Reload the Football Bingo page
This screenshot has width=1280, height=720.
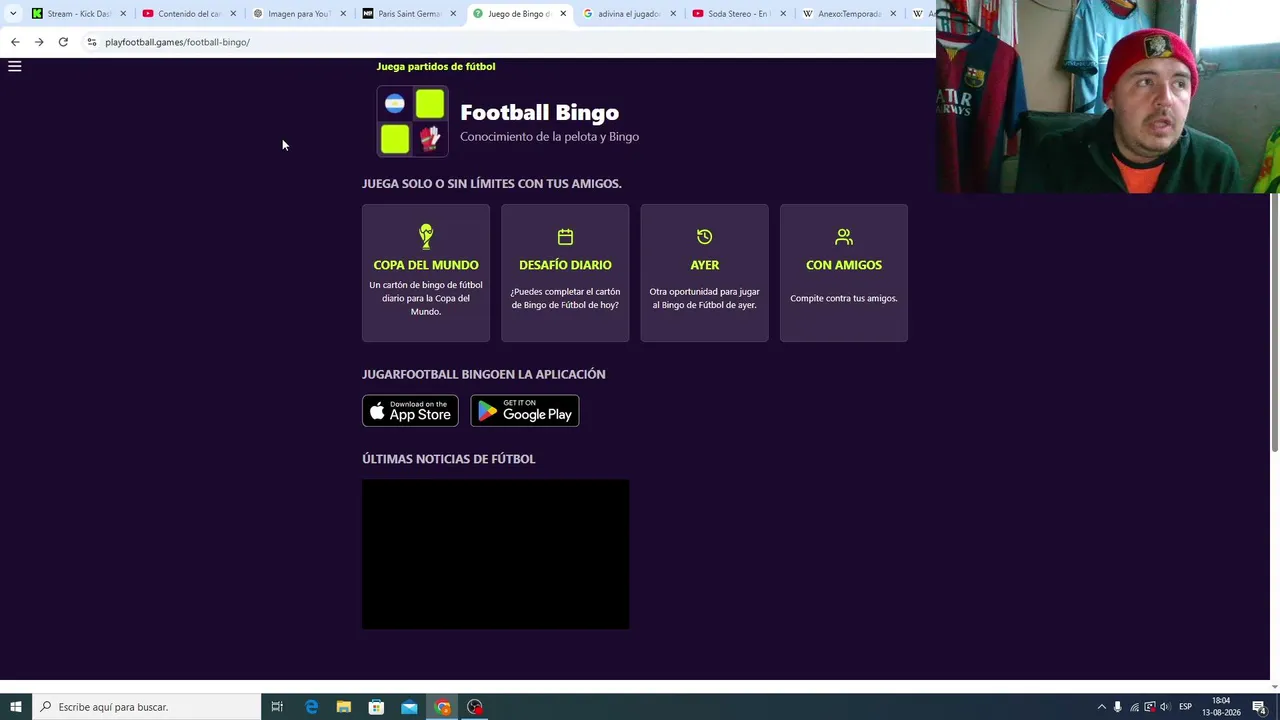63,42
